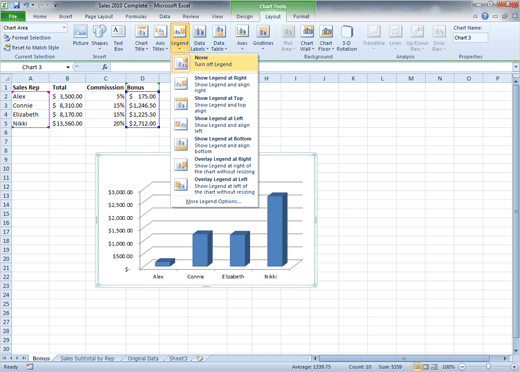Click the macro record icon in status bar

click(30, 367)
